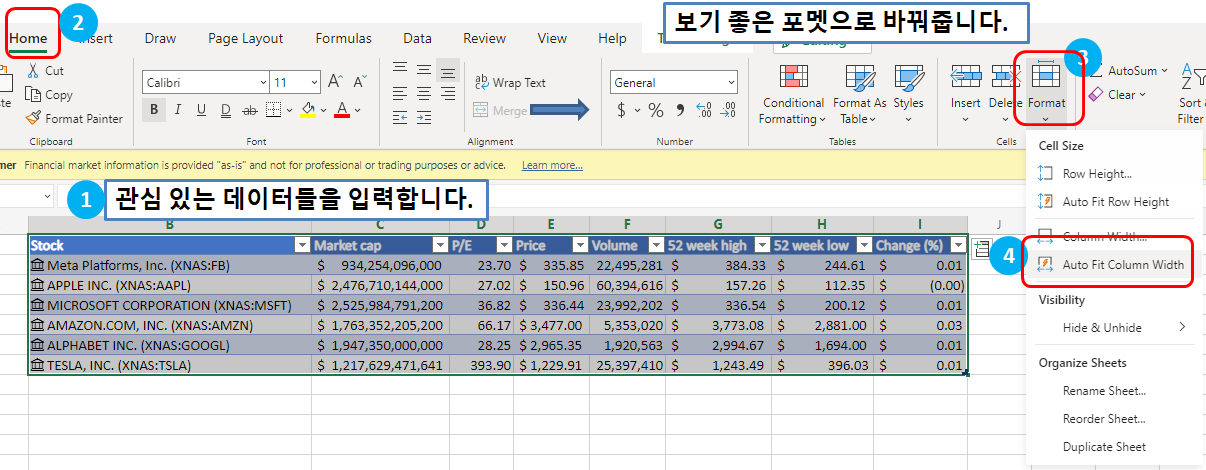The image size is (1206, 470).
Task: Pick the yellow fill color
Action: [308, 110]
